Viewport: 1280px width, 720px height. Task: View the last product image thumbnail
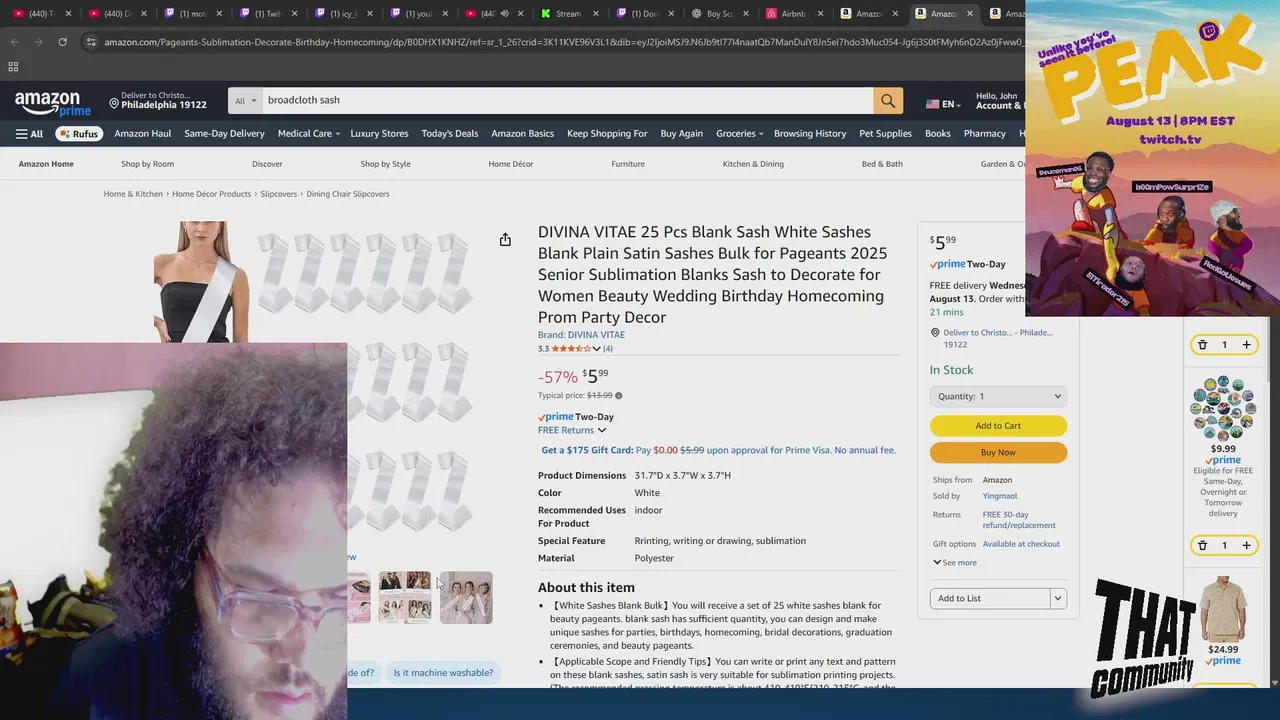click(x=466, y=598)
